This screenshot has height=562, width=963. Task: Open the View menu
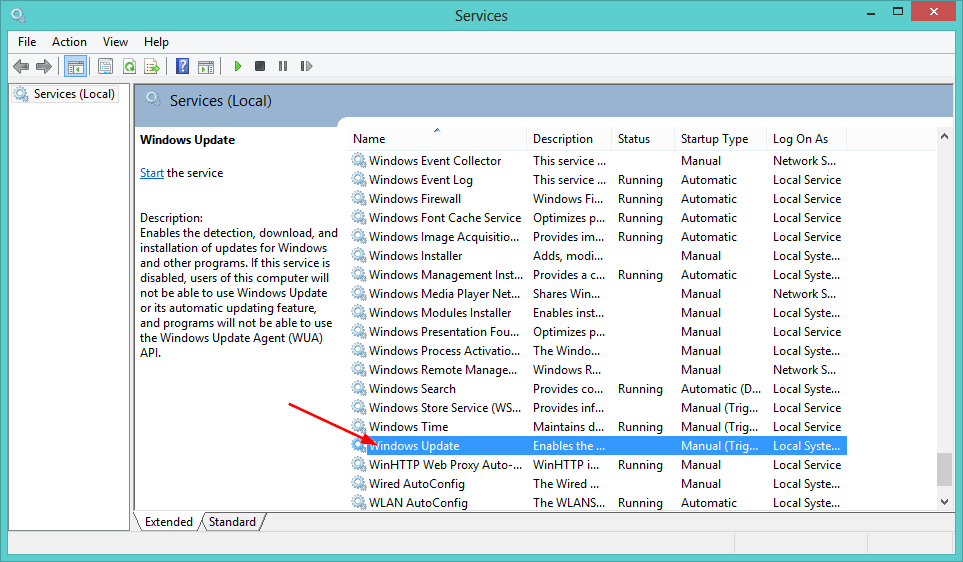tap(115, 42)
